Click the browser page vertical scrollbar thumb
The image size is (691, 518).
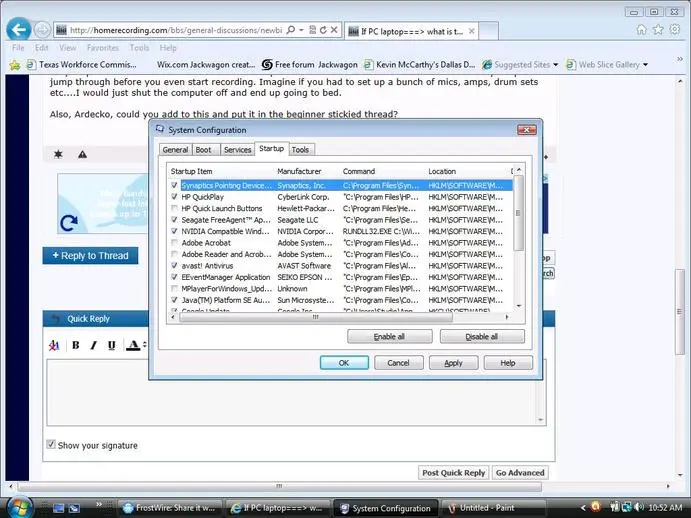[680, 311]
